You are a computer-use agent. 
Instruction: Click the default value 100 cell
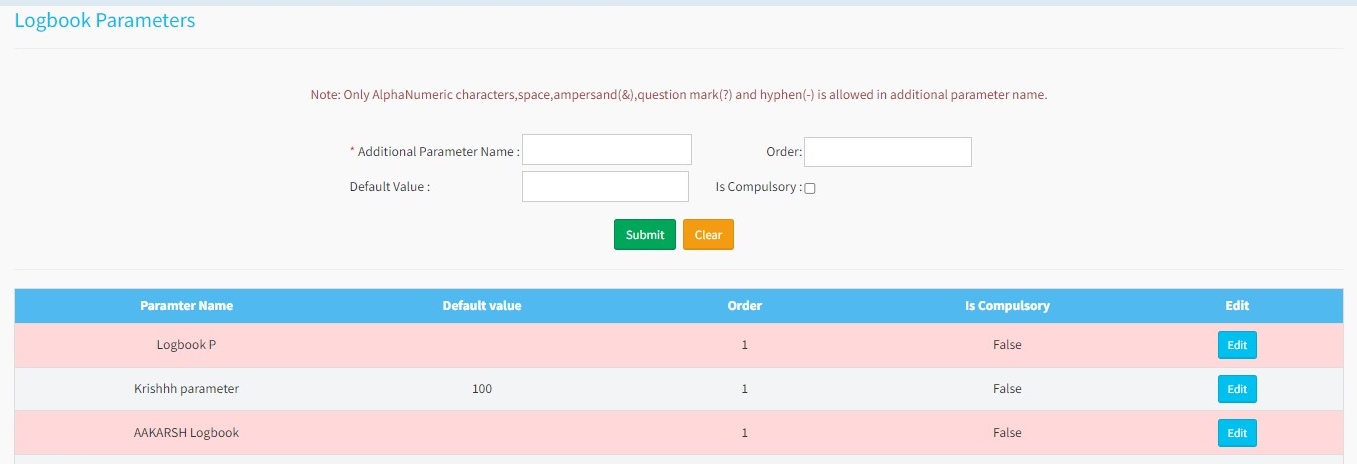481,389
